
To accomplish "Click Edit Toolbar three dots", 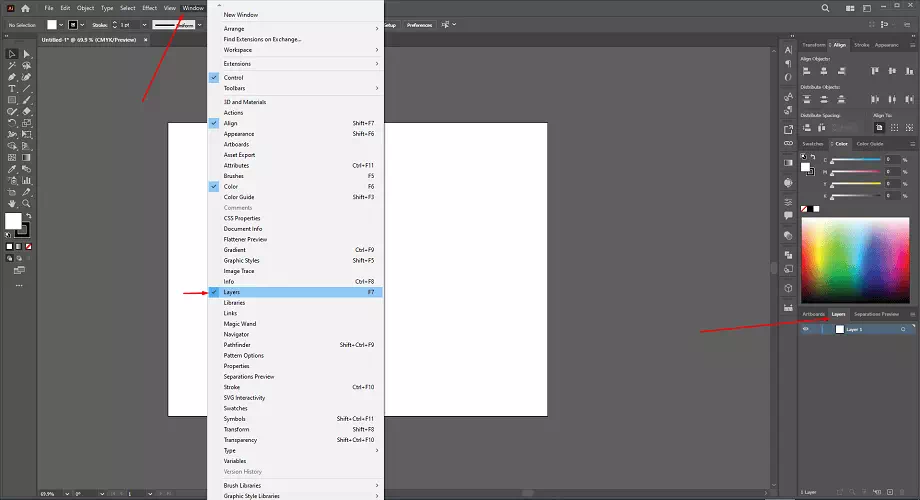I will [19, 286].
